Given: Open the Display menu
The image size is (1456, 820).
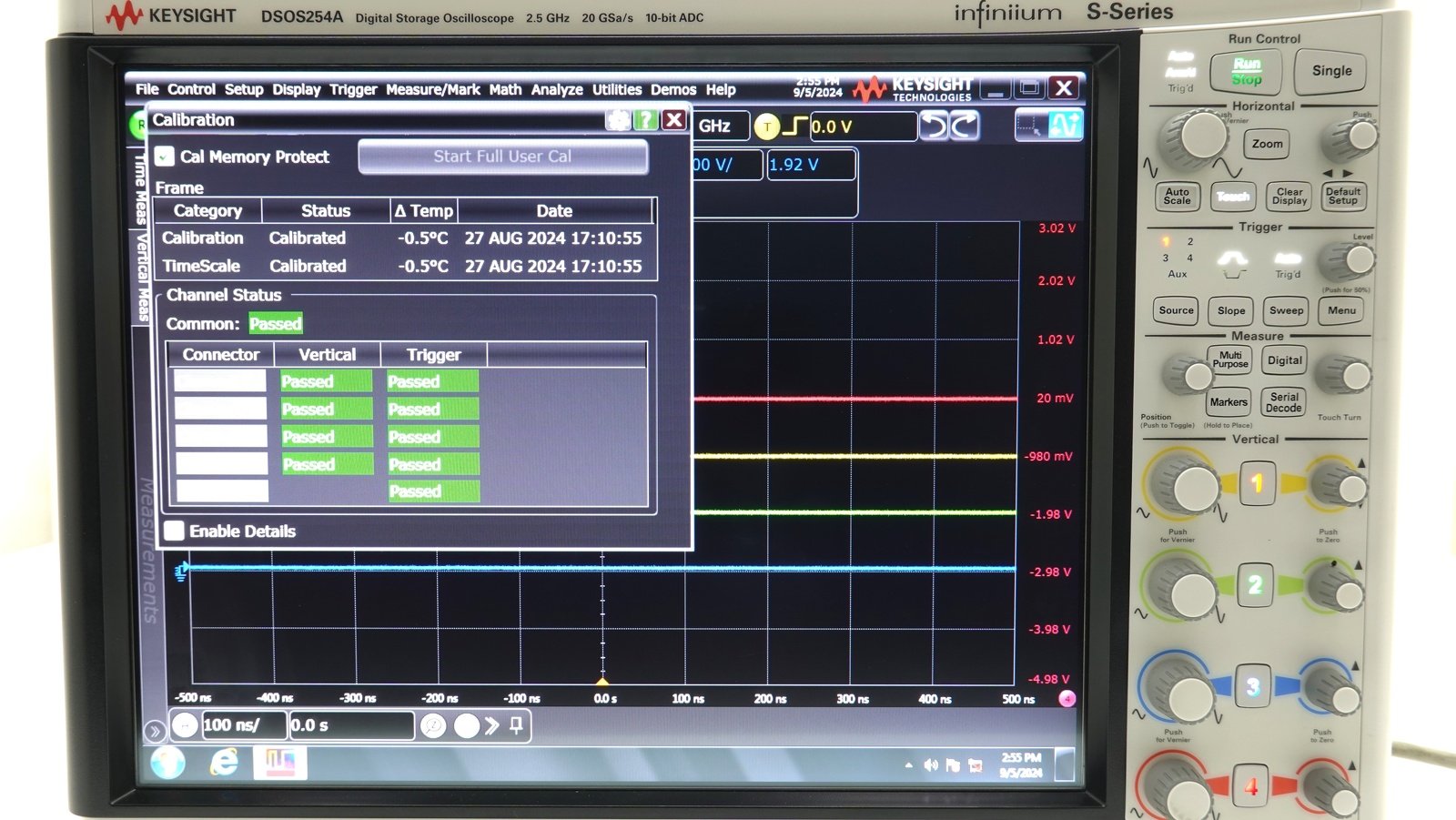Looking at the screenshot, I should click(x=297, y=89).
